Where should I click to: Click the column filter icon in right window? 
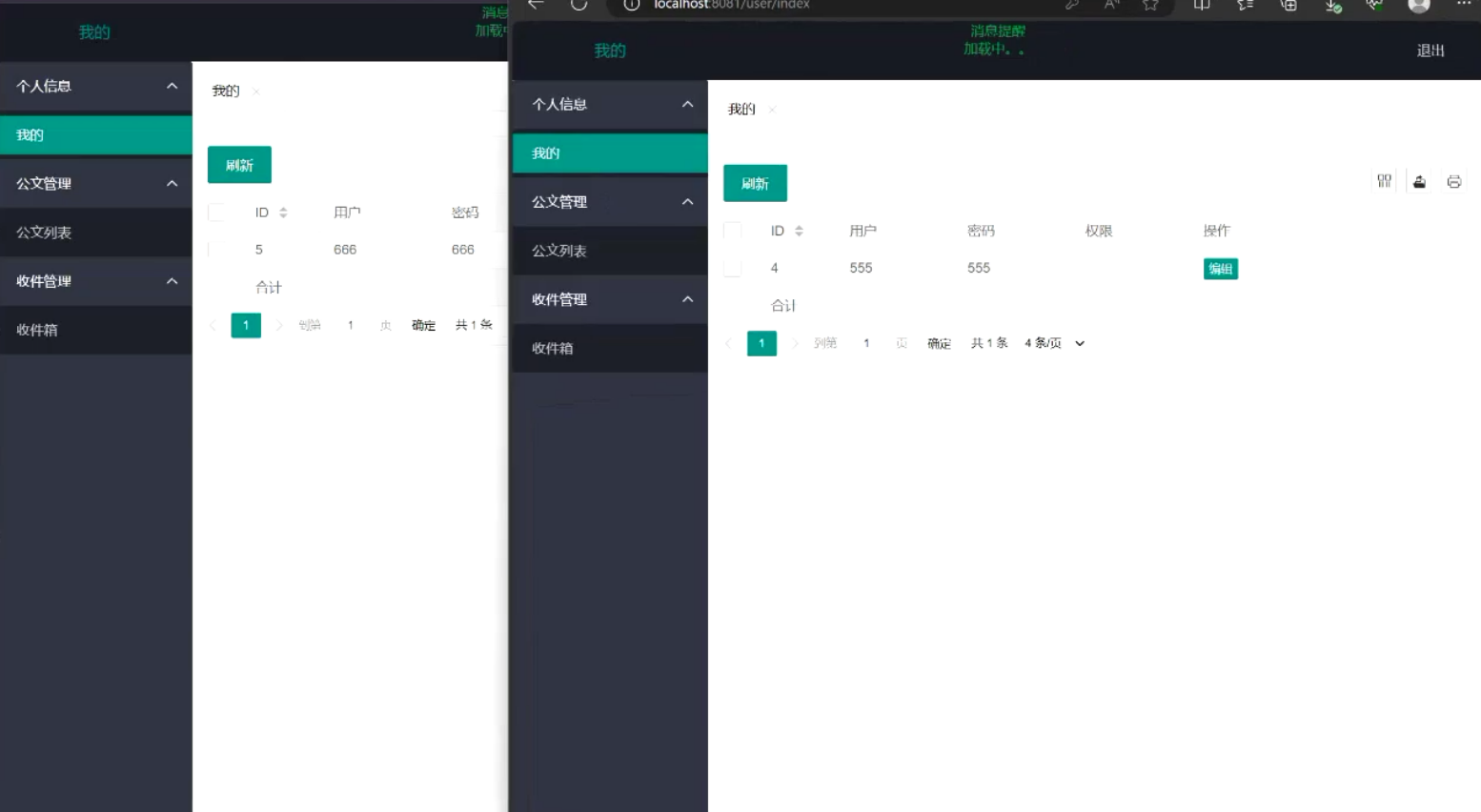pyautogui.click(x=1384, y=181)
